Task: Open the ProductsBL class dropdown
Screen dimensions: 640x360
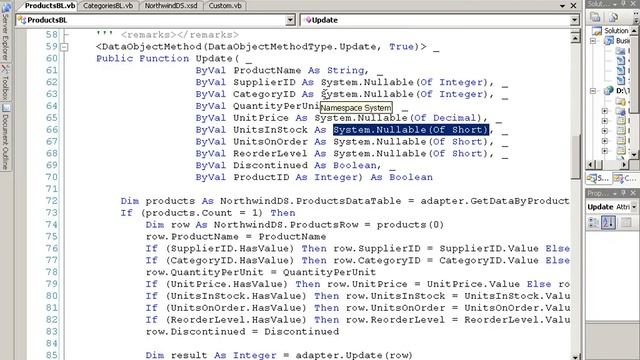Action: point(290,20)
